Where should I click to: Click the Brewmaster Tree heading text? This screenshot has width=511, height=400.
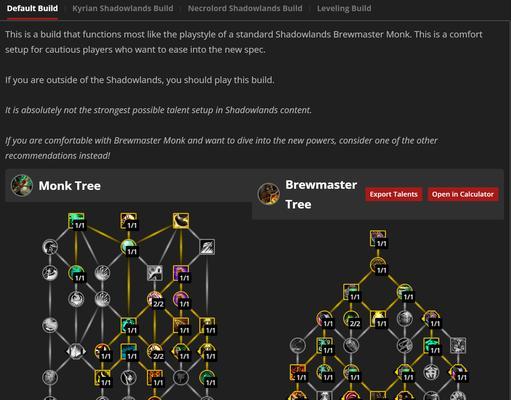(321, 194)
